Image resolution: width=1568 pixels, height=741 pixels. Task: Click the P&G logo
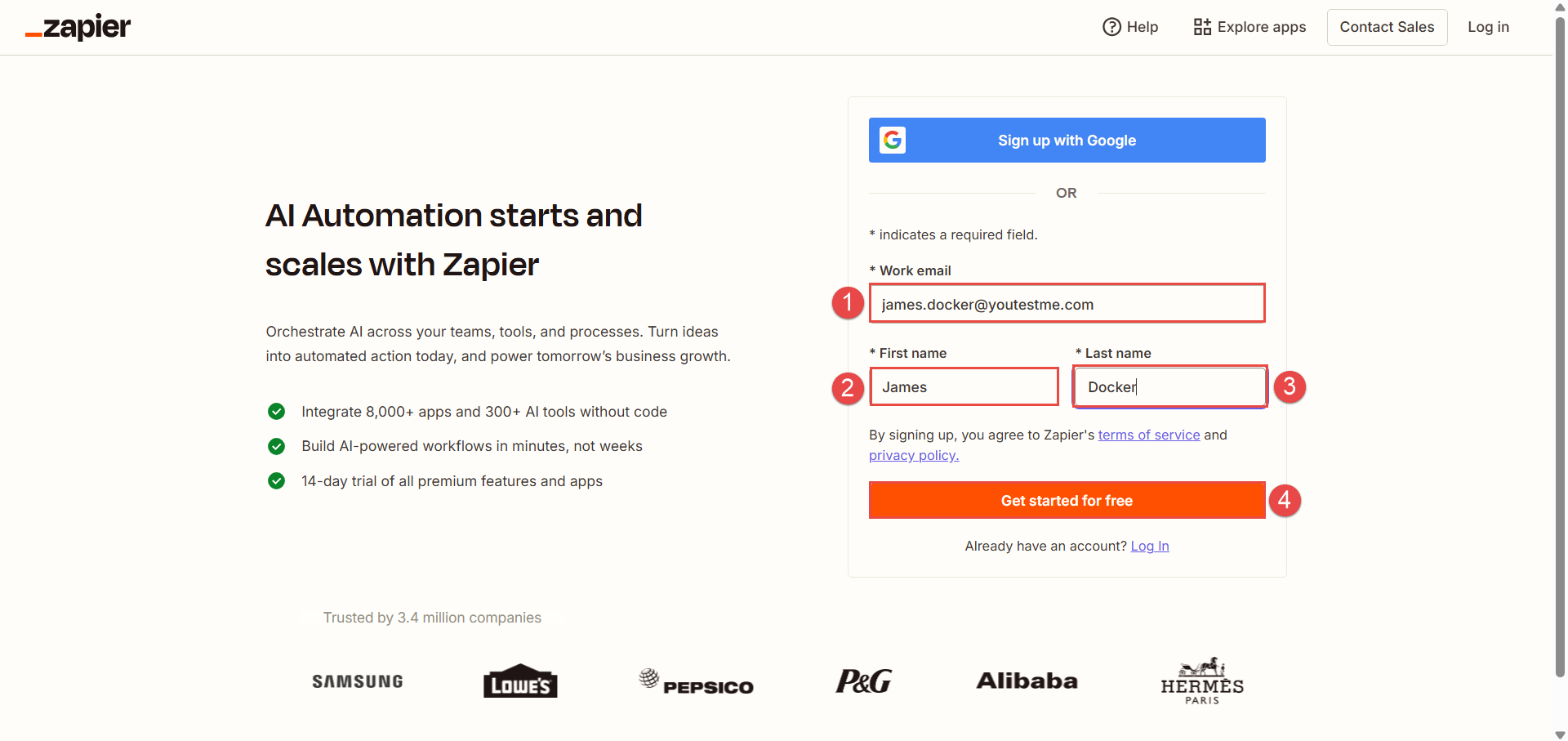pos(863,681)
